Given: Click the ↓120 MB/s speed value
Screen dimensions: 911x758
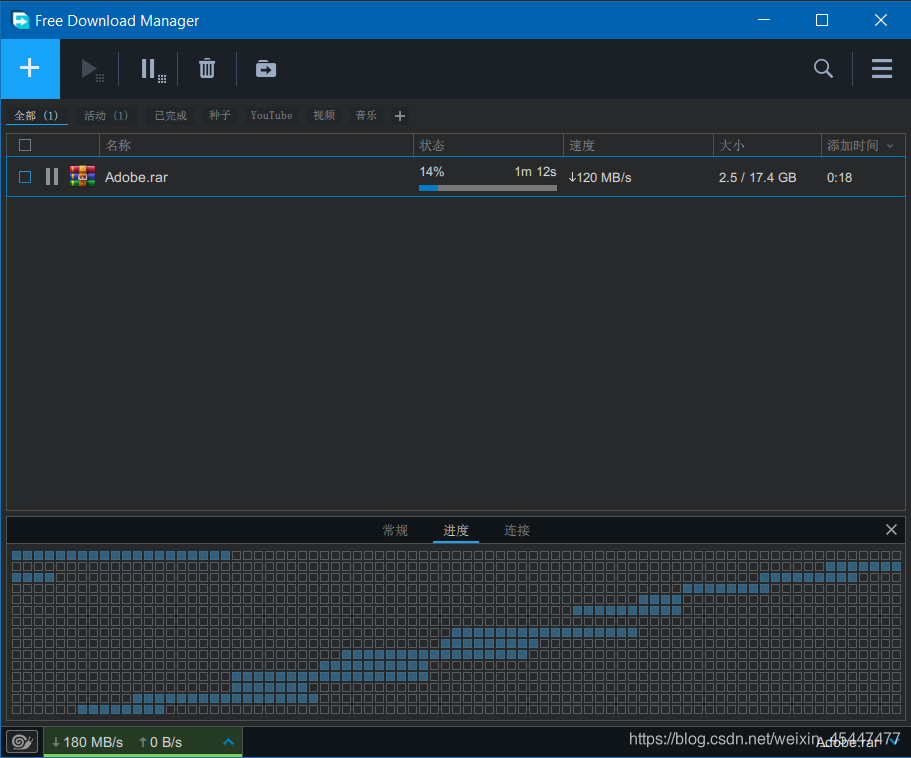Looking at the screenshot, I should coord(600,178).
